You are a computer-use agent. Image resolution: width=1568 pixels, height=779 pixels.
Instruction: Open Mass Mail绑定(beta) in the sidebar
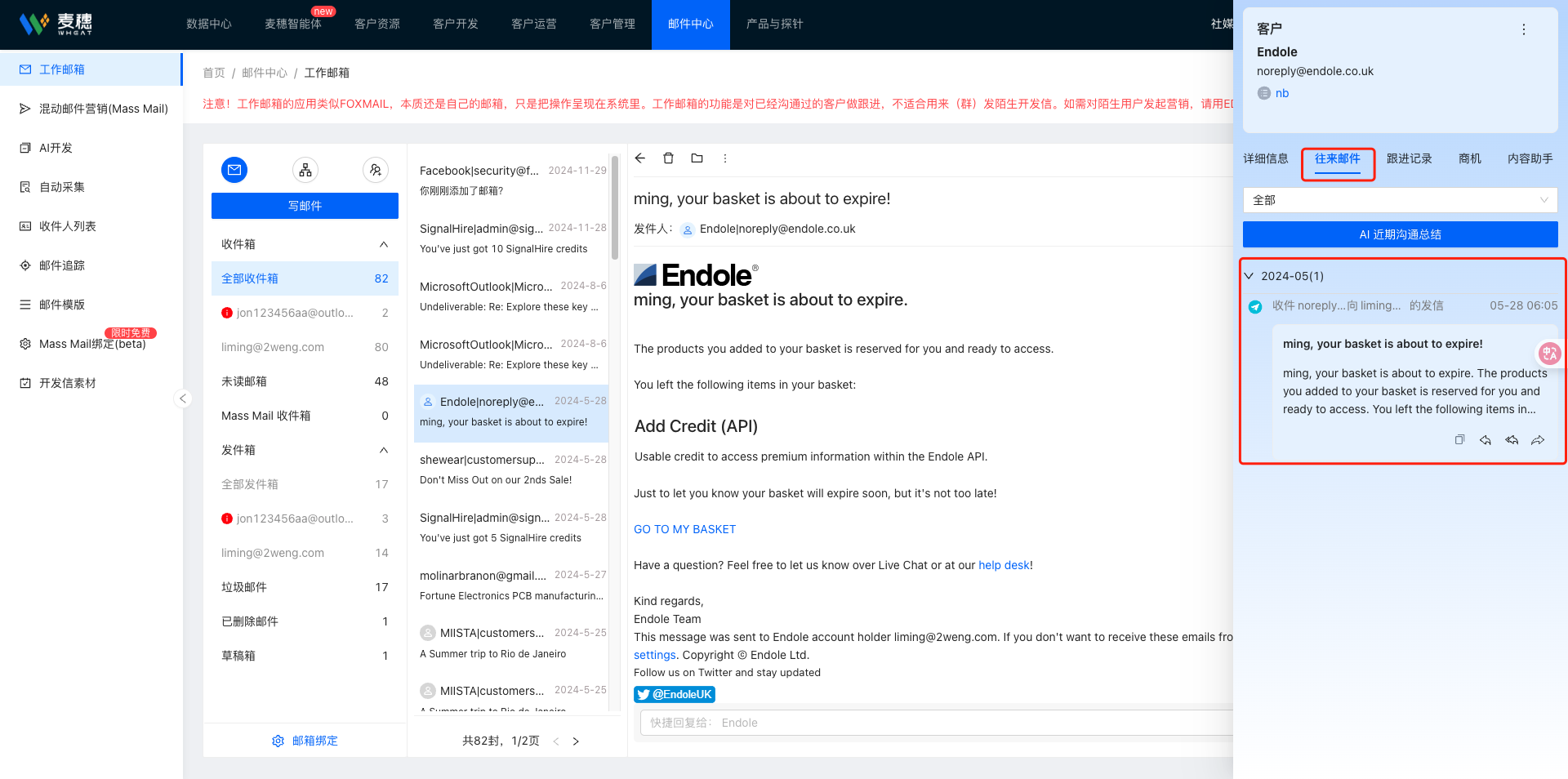tap(91, 344)
